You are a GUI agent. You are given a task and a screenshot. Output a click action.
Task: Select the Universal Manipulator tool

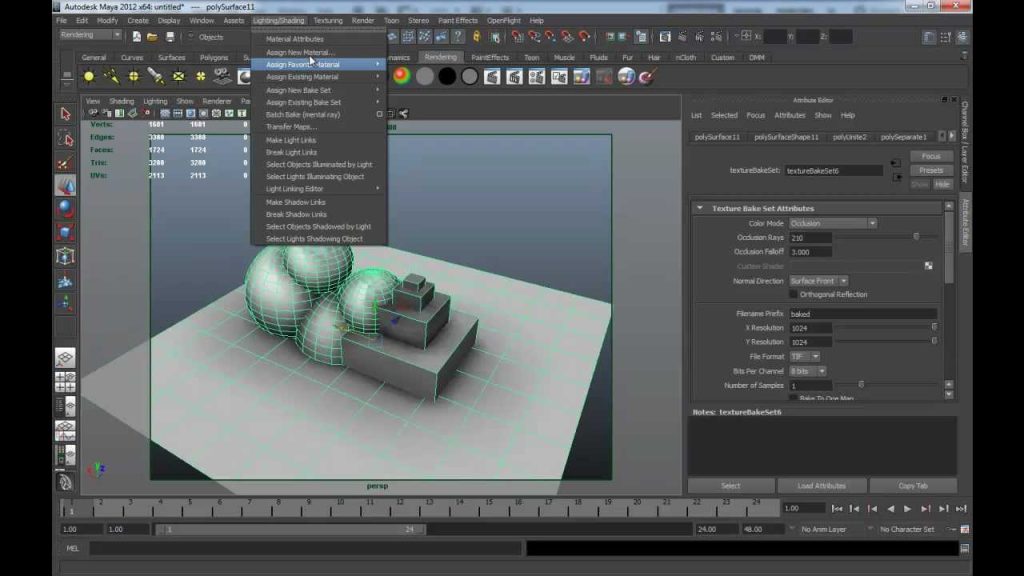(65, 256)
